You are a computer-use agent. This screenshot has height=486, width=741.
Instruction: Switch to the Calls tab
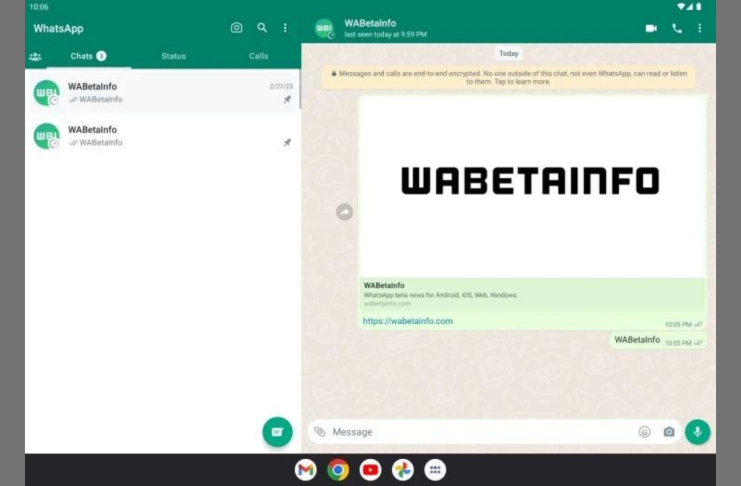pyautogui.click(x=258, y=56)
